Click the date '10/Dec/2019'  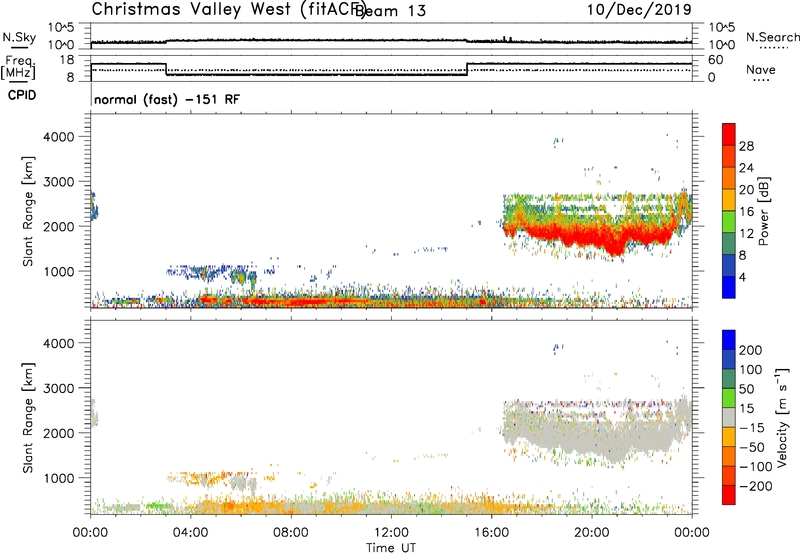point(639,9)
